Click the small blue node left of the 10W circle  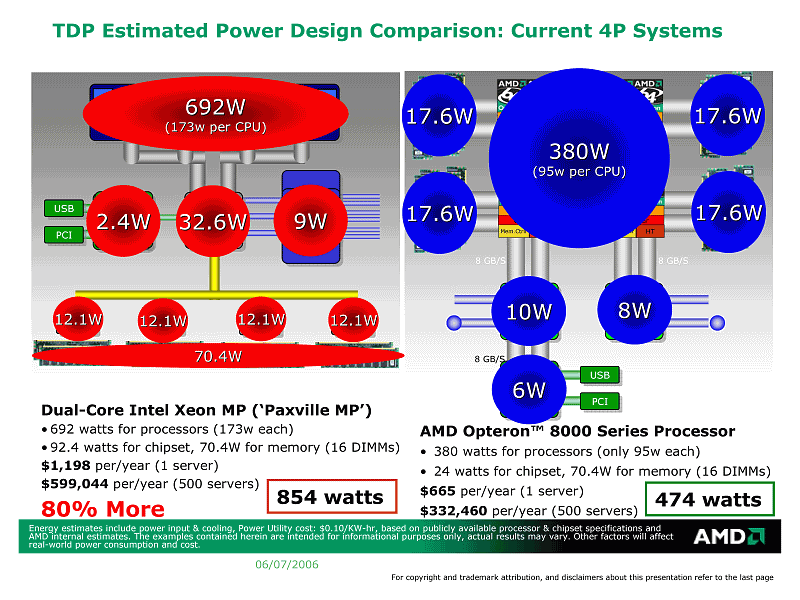pyautogui.click(x=454, y=322)
